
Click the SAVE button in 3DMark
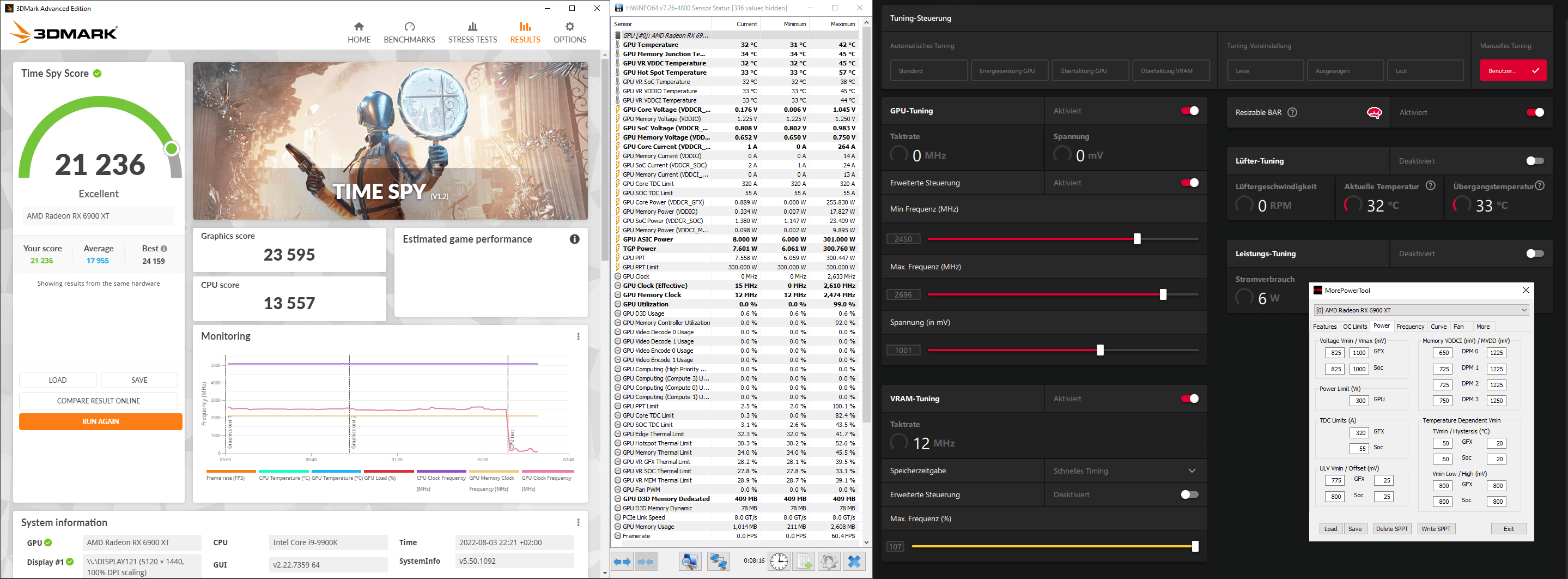click(x=139, y=380)
